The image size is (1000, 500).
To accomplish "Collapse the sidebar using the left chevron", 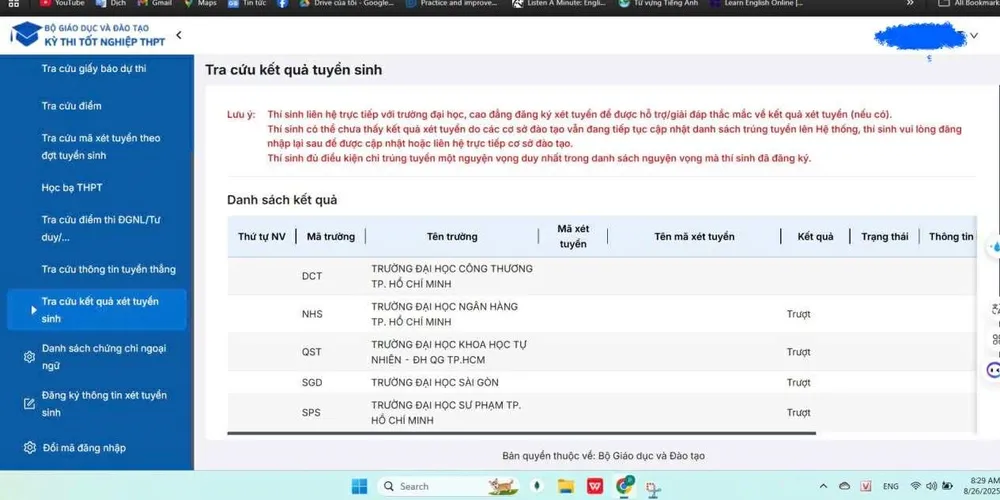I will click(x=178, y=36).
